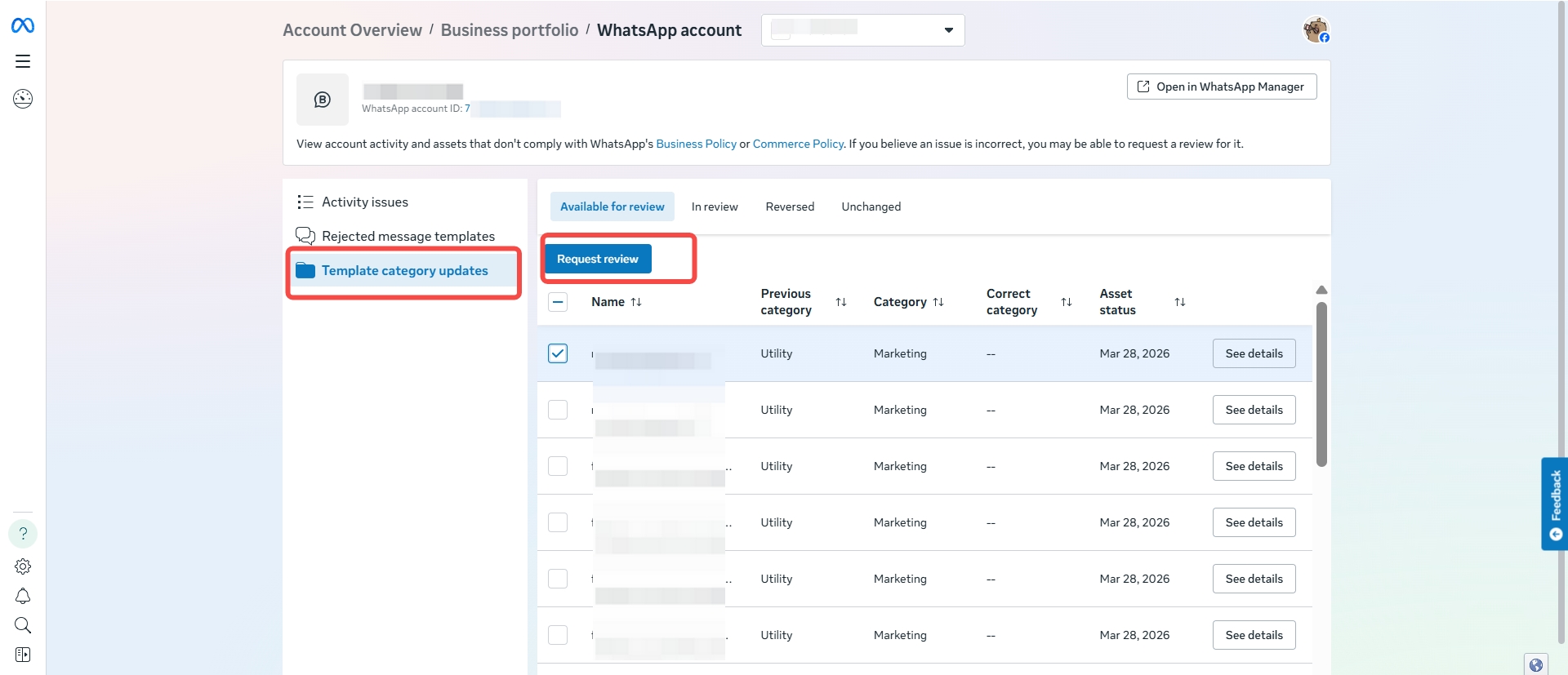Switch to the In review tab

click(x=714, y=207)
